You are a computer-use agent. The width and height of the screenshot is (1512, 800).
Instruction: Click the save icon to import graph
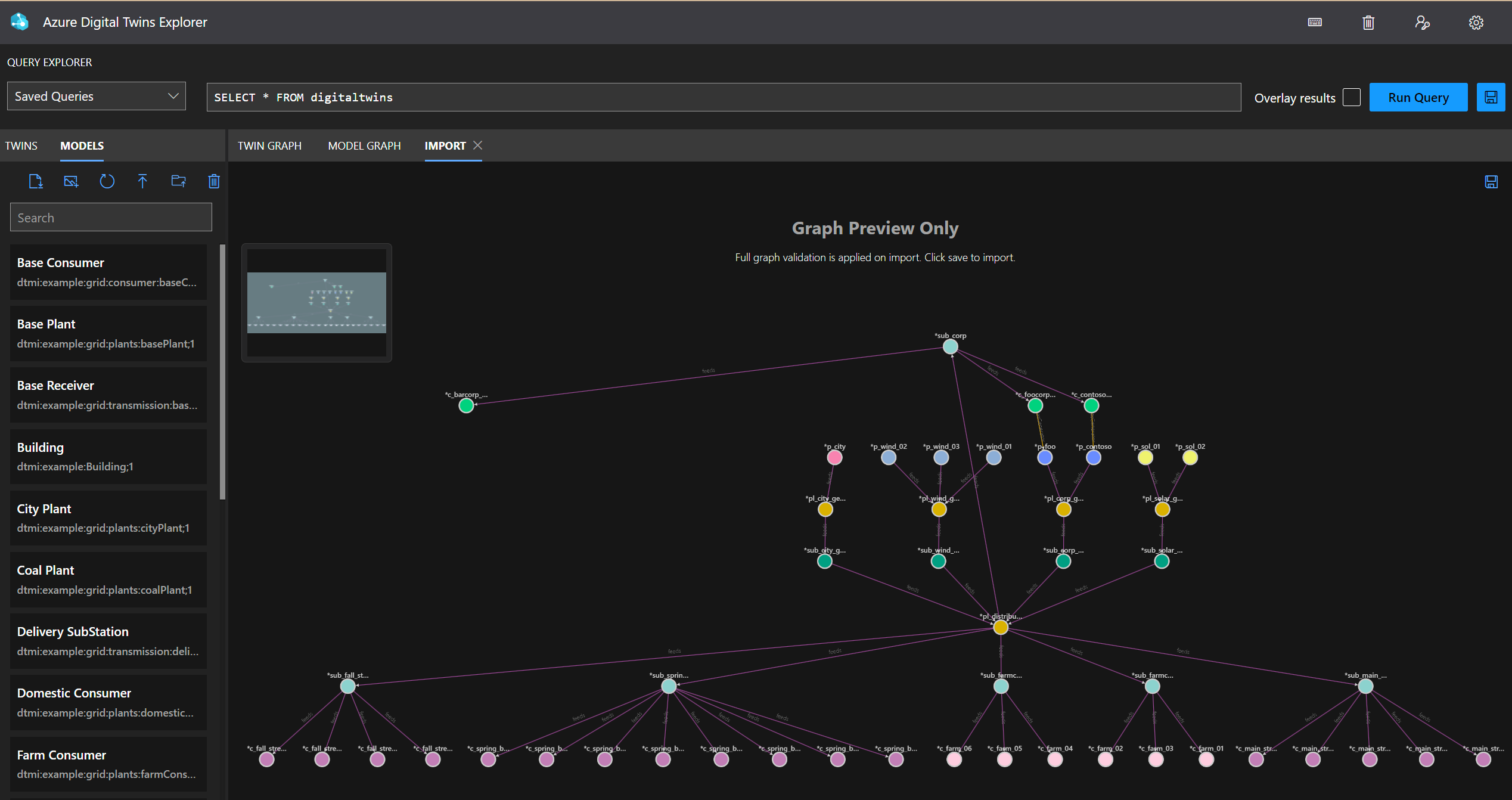click(1491, 182)
